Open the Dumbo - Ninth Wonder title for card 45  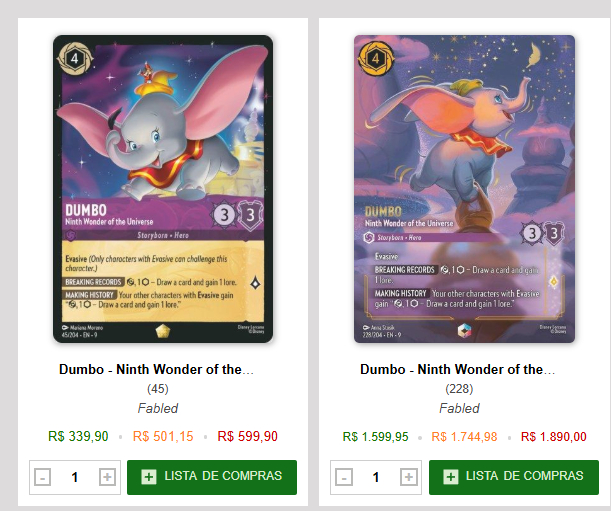157,369
